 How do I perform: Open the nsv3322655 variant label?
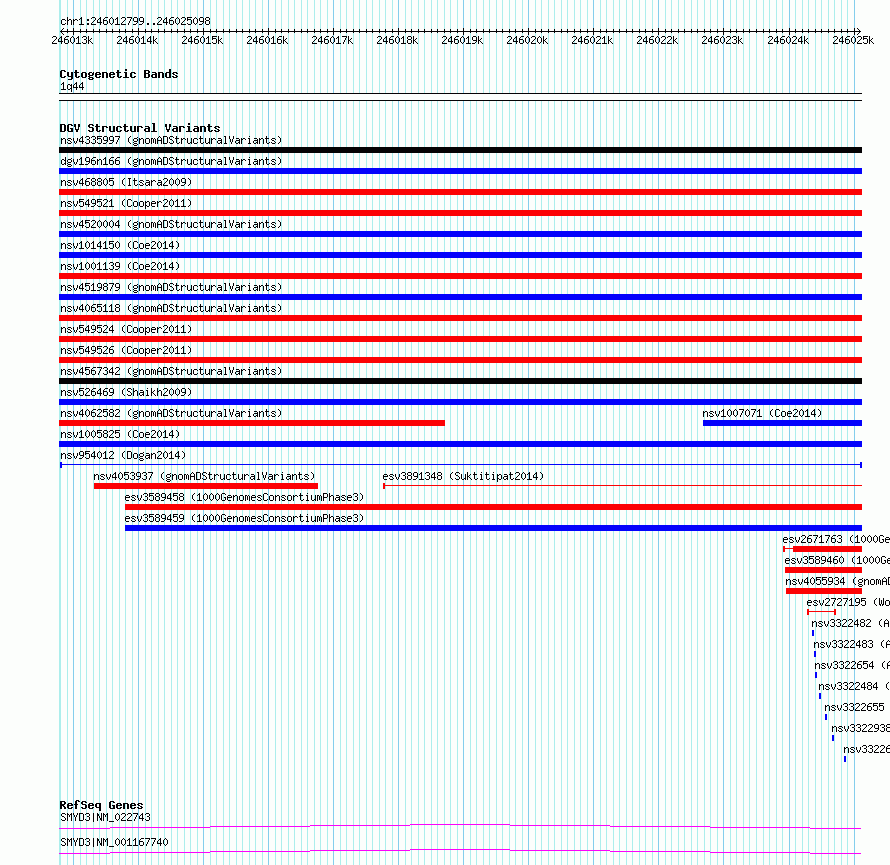point(854,707)
